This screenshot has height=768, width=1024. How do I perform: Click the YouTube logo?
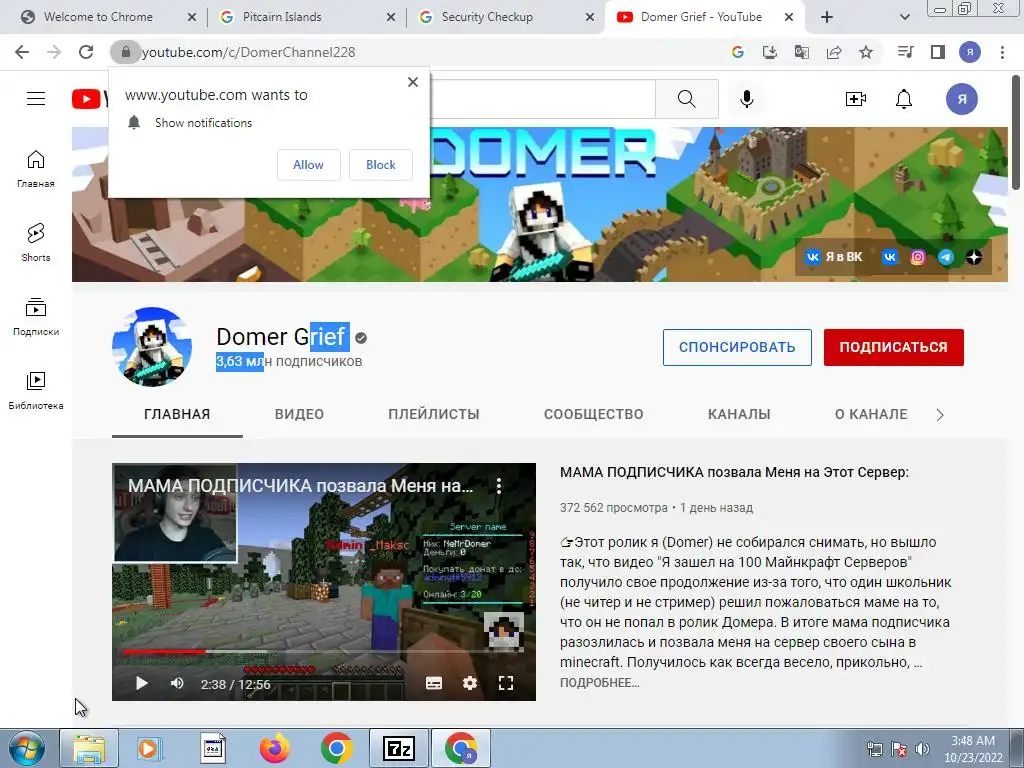[x=89, y=99]
